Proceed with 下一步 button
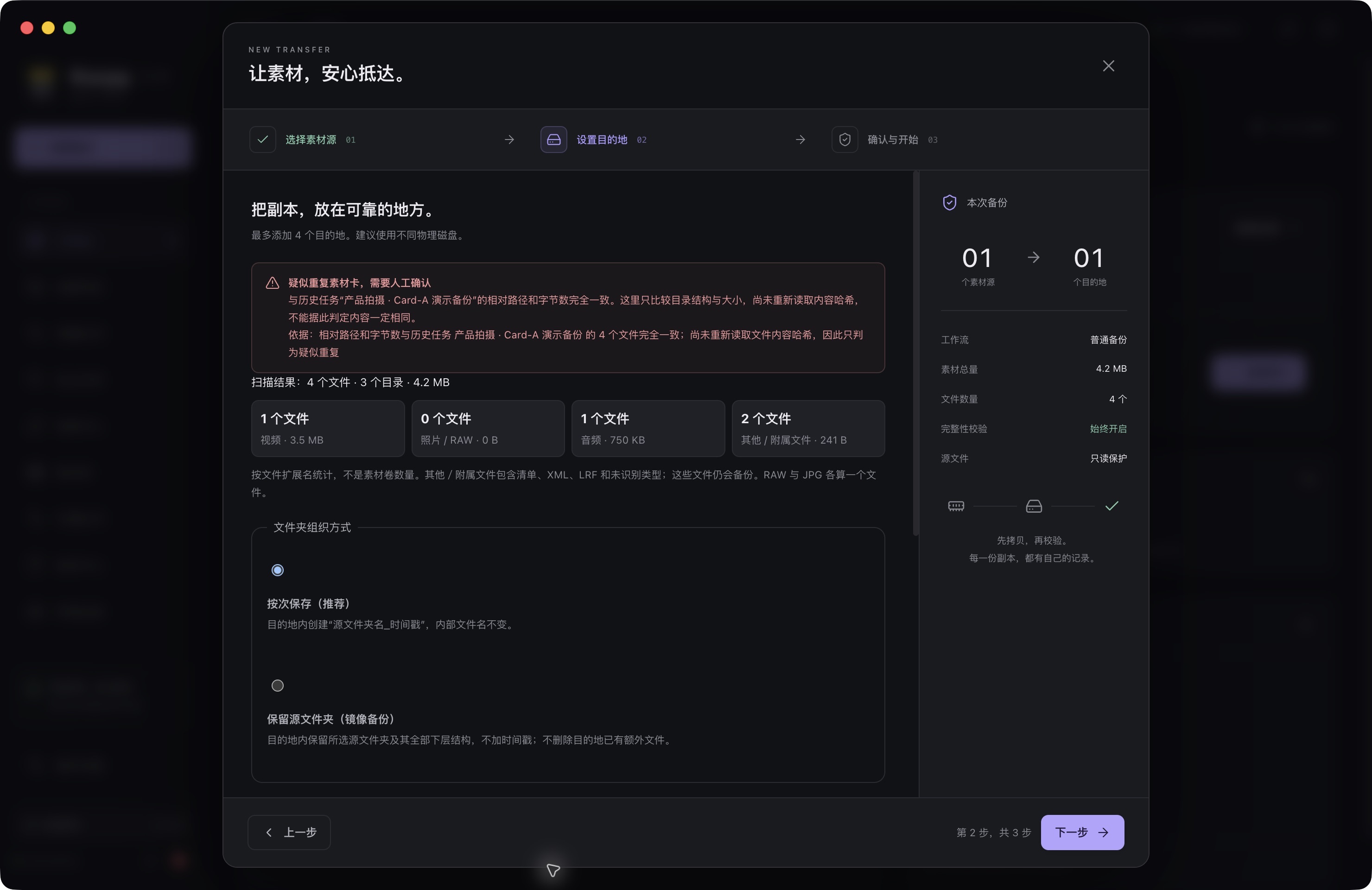This screenshot has width=1372, height=890. [1082, 833]
